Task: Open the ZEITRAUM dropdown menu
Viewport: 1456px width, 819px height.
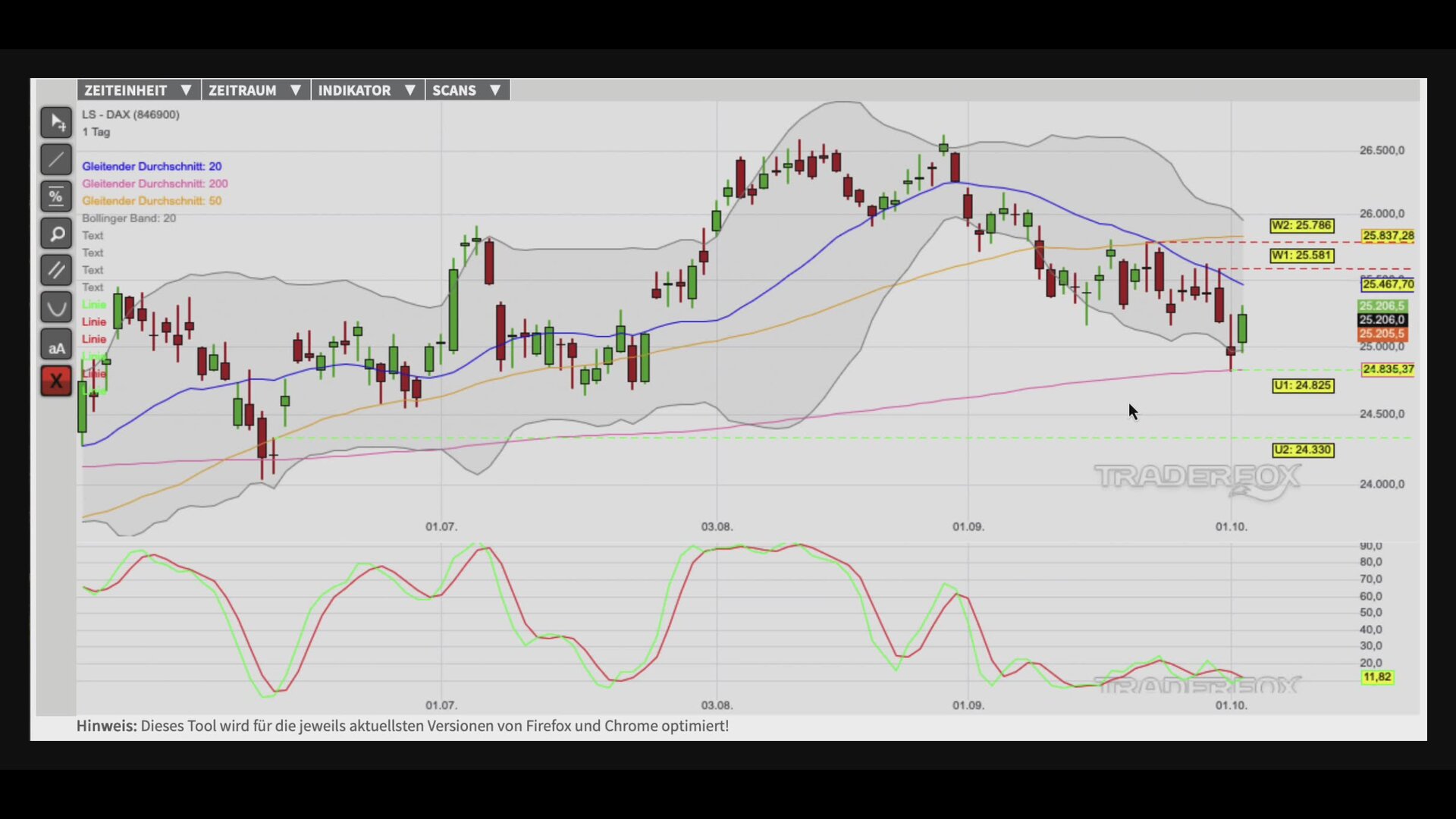Action: (256, 90)
